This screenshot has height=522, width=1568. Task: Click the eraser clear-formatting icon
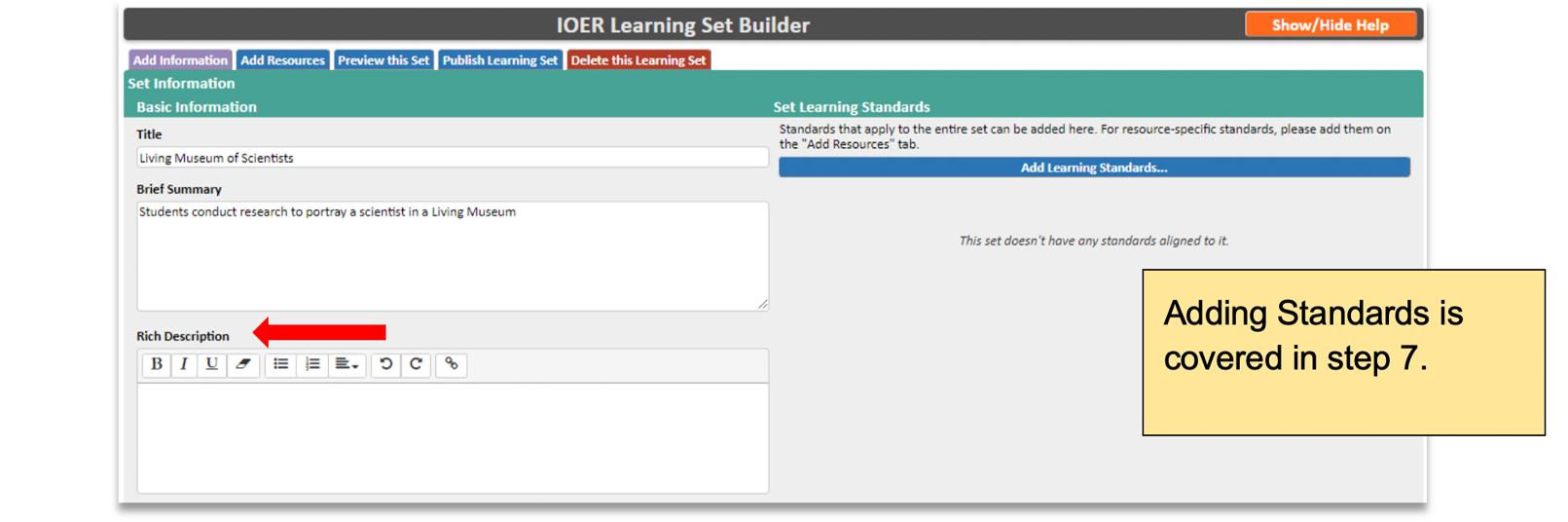(243, 364)
